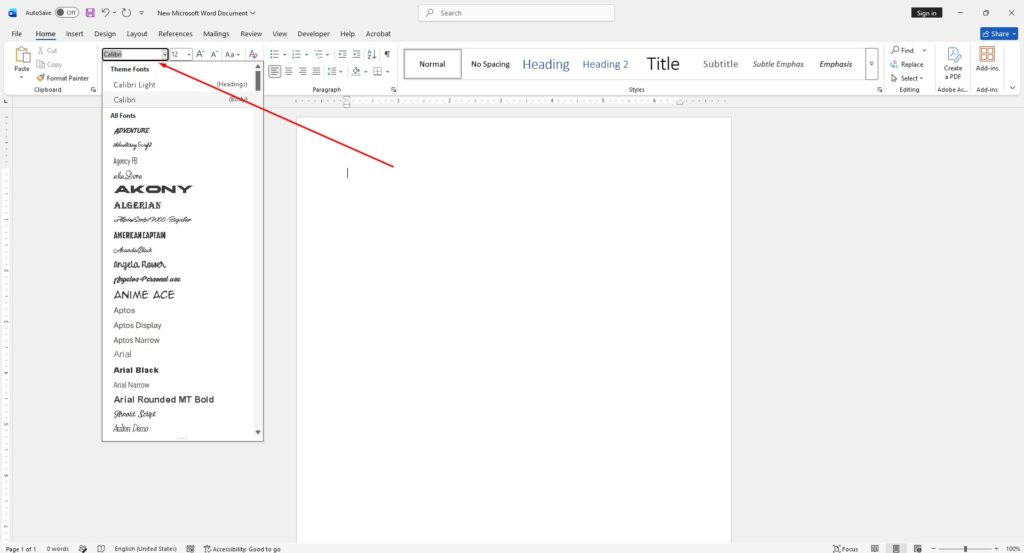Click the Paste clipboard icon
The image size is (1024, 553).
[x=22, y=55]
